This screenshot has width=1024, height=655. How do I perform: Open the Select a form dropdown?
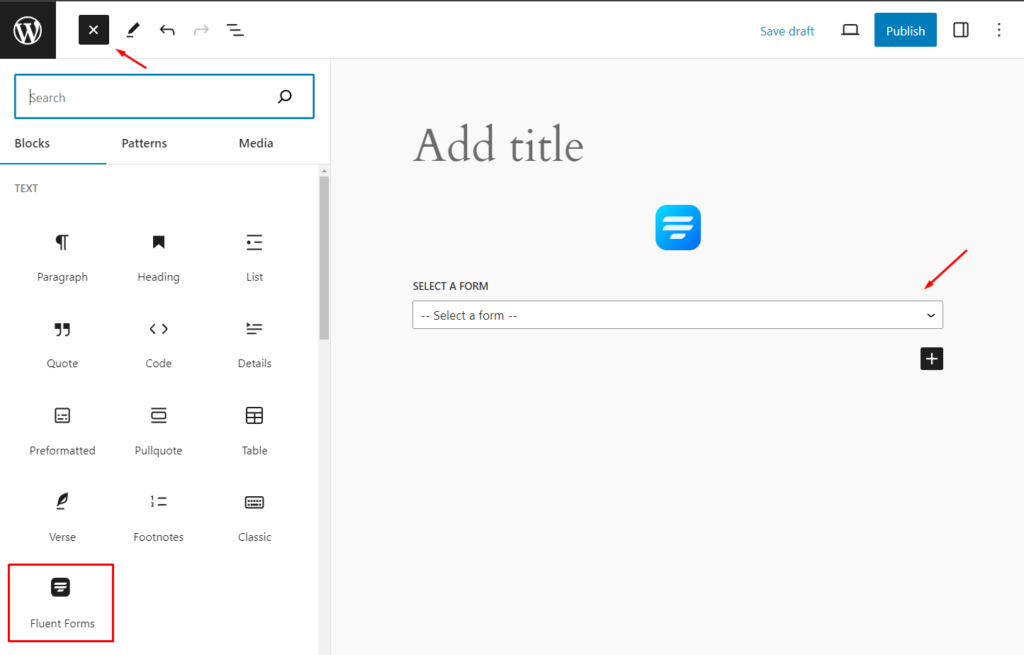(677, 315)
